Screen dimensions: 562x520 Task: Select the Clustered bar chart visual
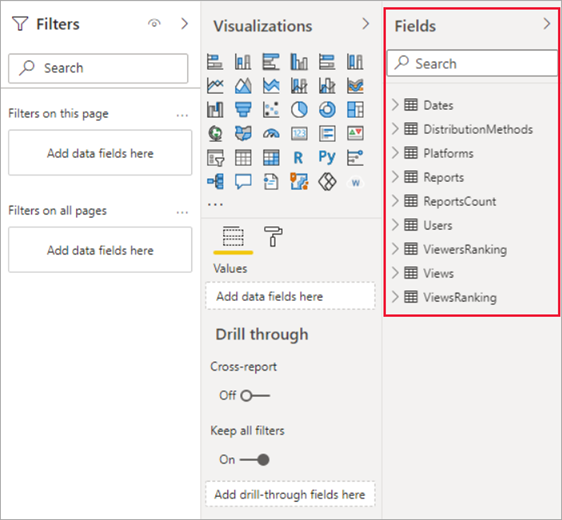[x=271, y=61]
